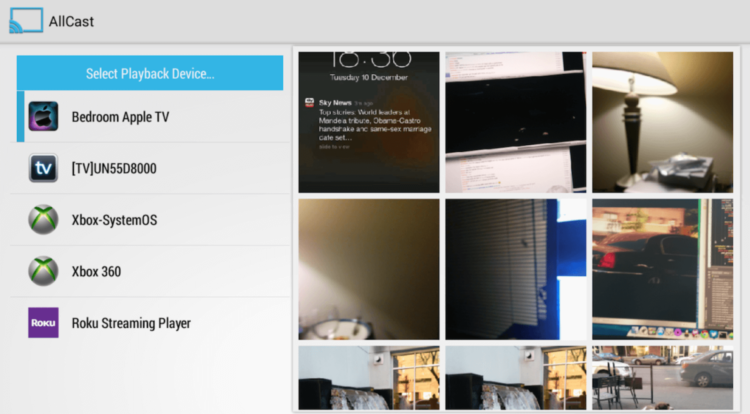The width and height of the screenshot is (750, 414).
Task: Click the Xbox 360 green logo icon
Action: pyautogui.click(x=43, y=271)
